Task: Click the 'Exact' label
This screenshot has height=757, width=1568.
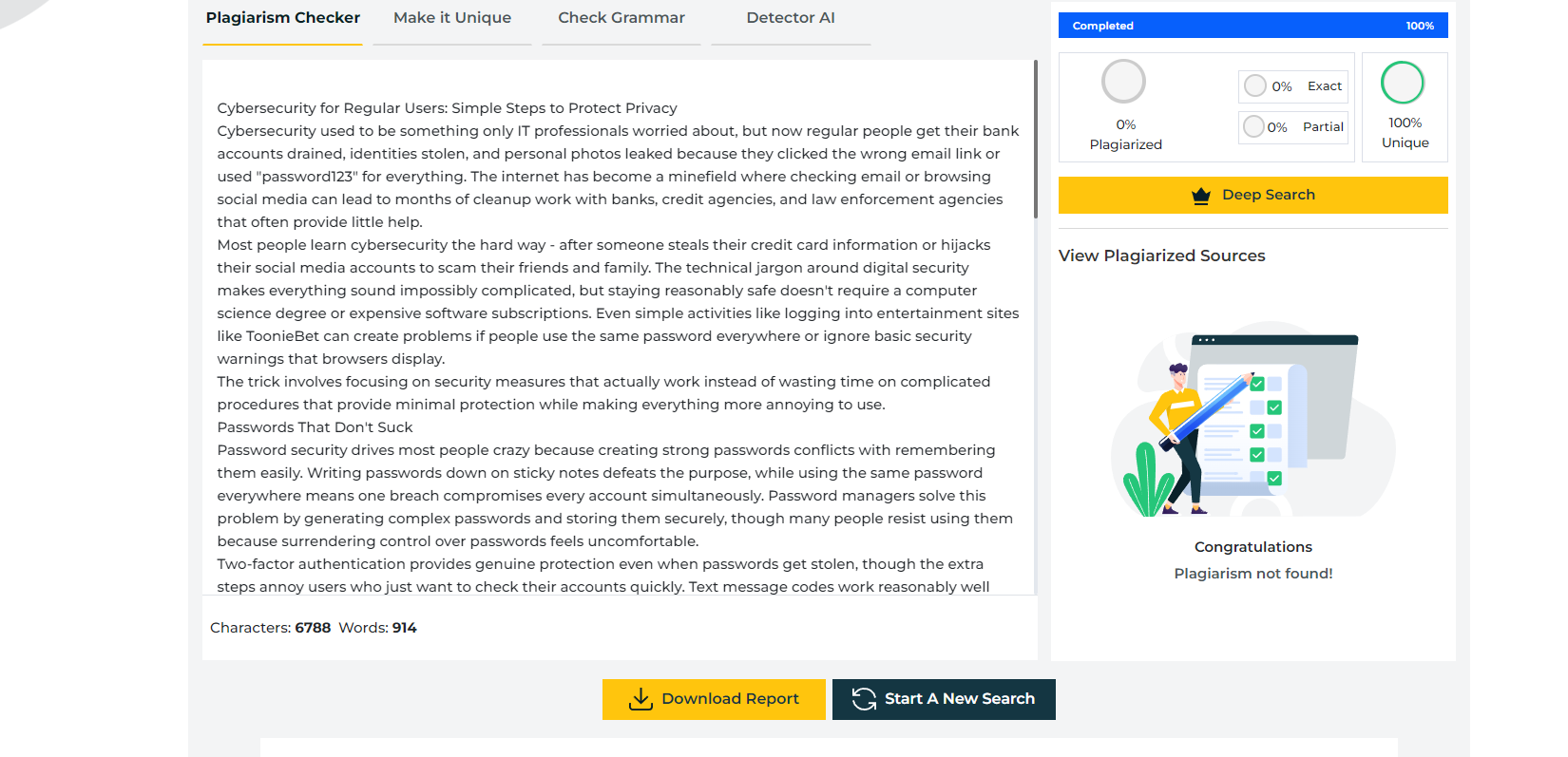Action: click(1325, 86)
